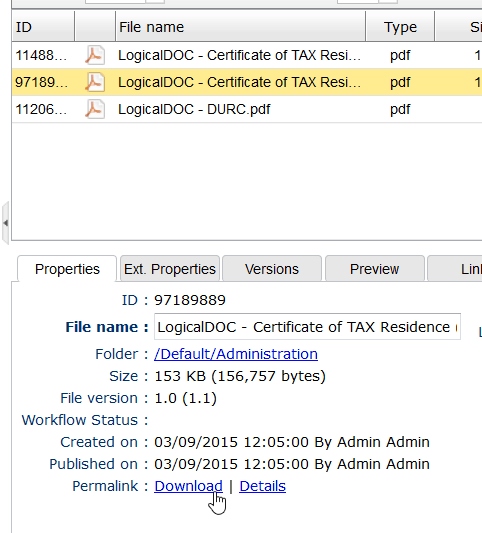Switch to the Ext. Properties tab
The height and width of the screenshot is (533, 482).
click(x=170, y=269)
